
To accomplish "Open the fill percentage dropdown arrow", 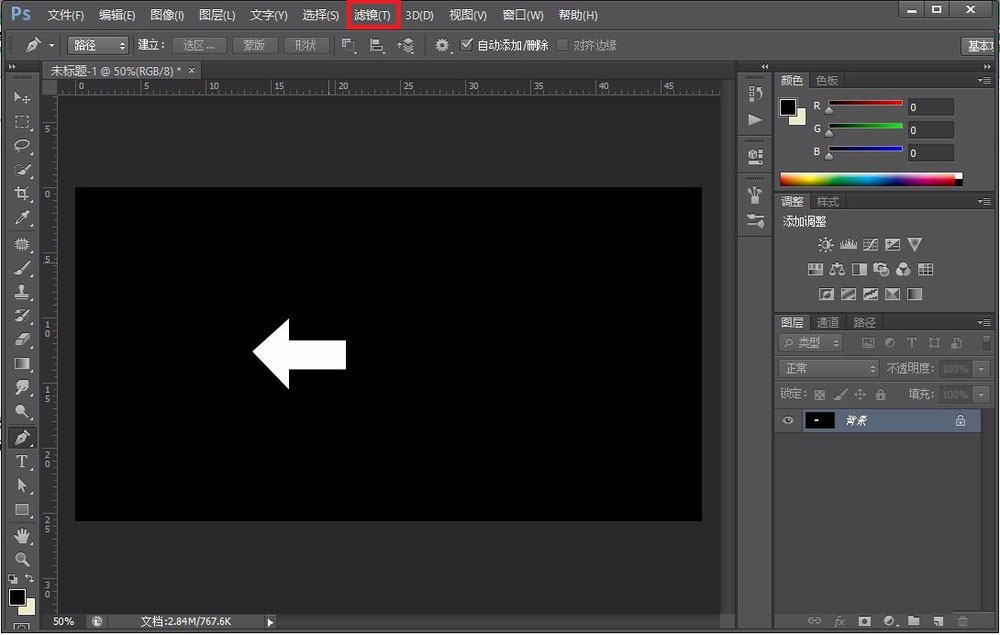I will click(982, 394).
